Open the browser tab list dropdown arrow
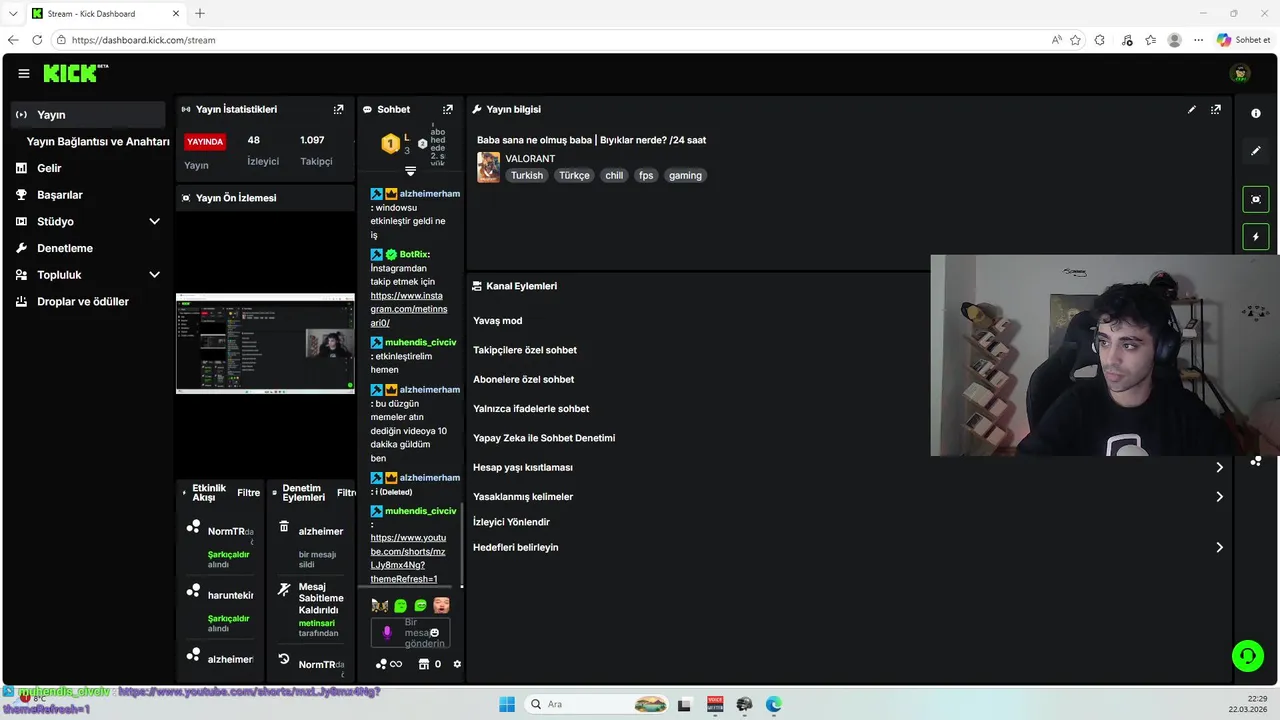 click(x=13, y=13)
